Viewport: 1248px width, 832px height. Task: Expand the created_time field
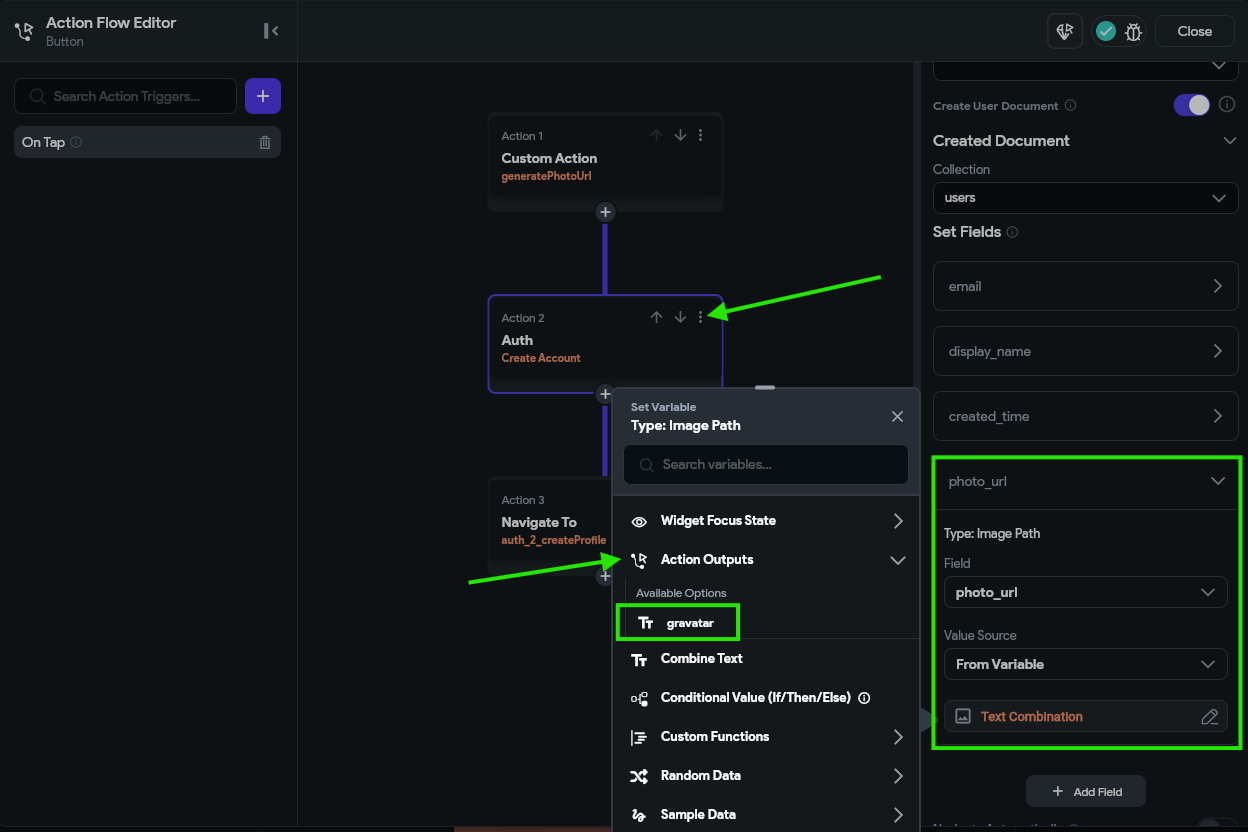click(x=1085, y=416)
